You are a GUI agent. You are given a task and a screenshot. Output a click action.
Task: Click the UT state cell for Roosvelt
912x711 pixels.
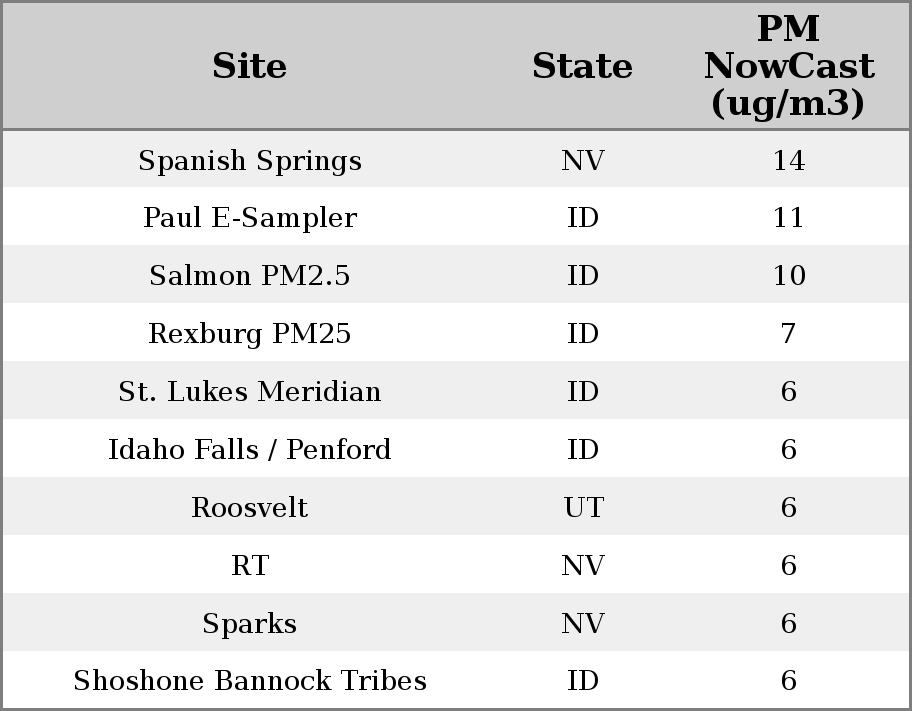pyautogui.click(x=582, y=508)
